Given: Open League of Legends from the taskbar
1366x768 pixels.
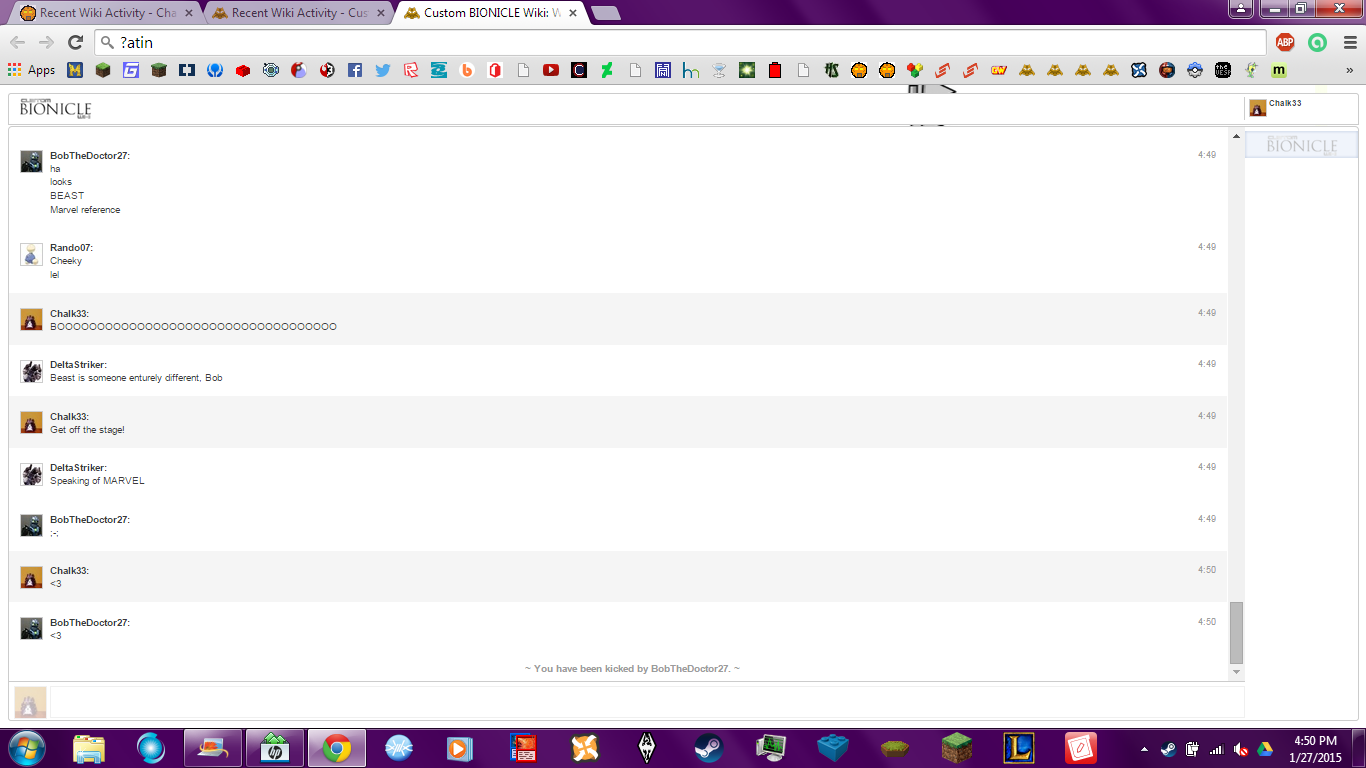Looking at the screenshot, I should click(x=1019, y=748).
